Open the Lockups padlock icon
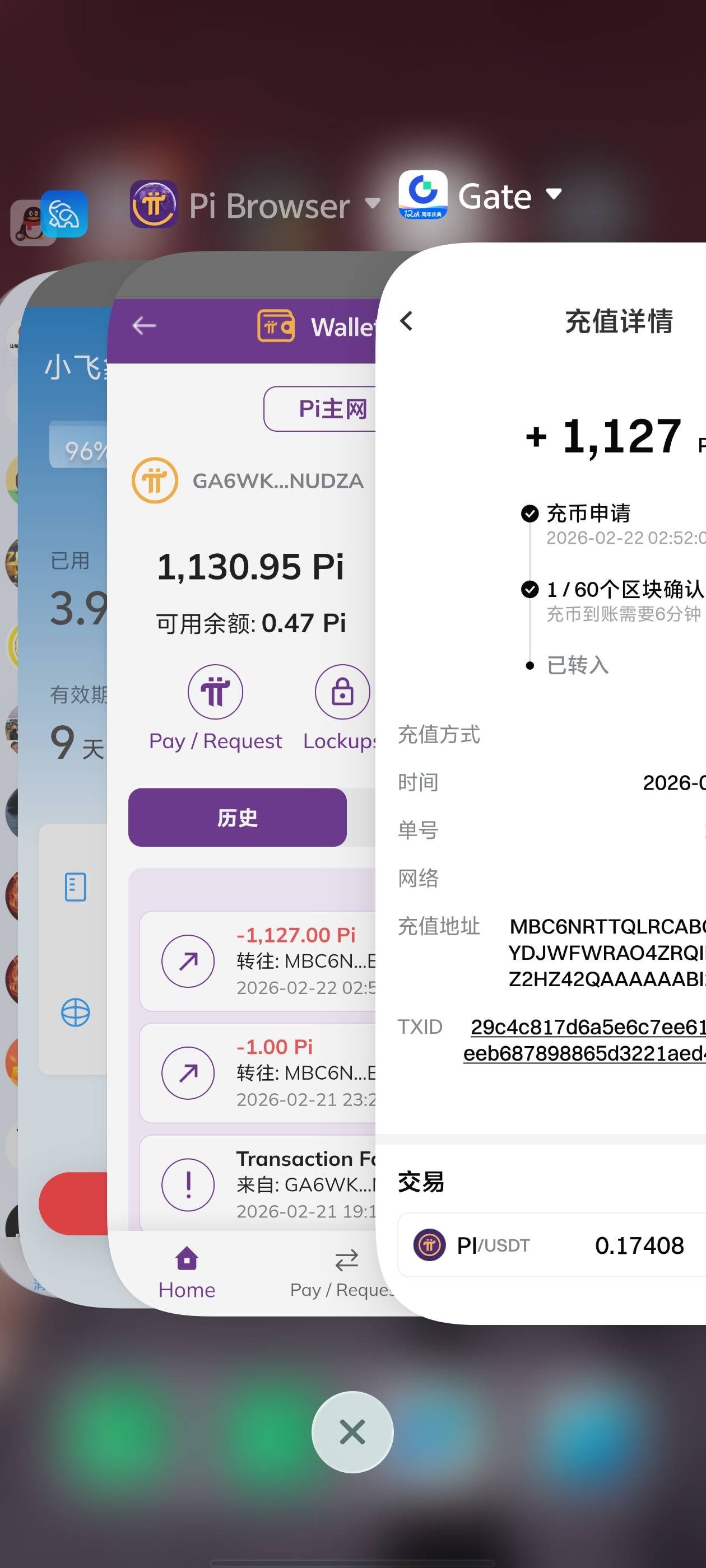706x1568 pixels. 342,692
